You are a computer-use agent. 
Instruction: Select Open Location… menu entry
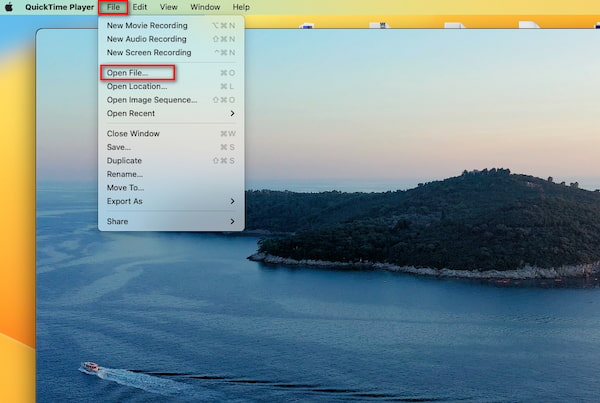point(171,86)
